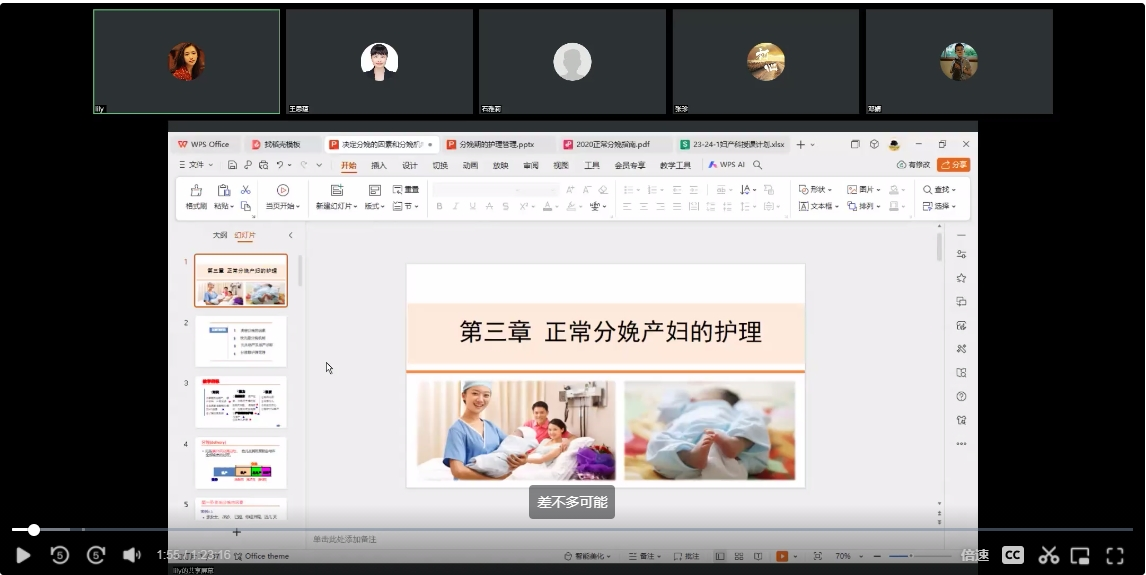1146x575 pixels.
Task: Toggle picture-in-picture mode
Action: point(1080,555)
